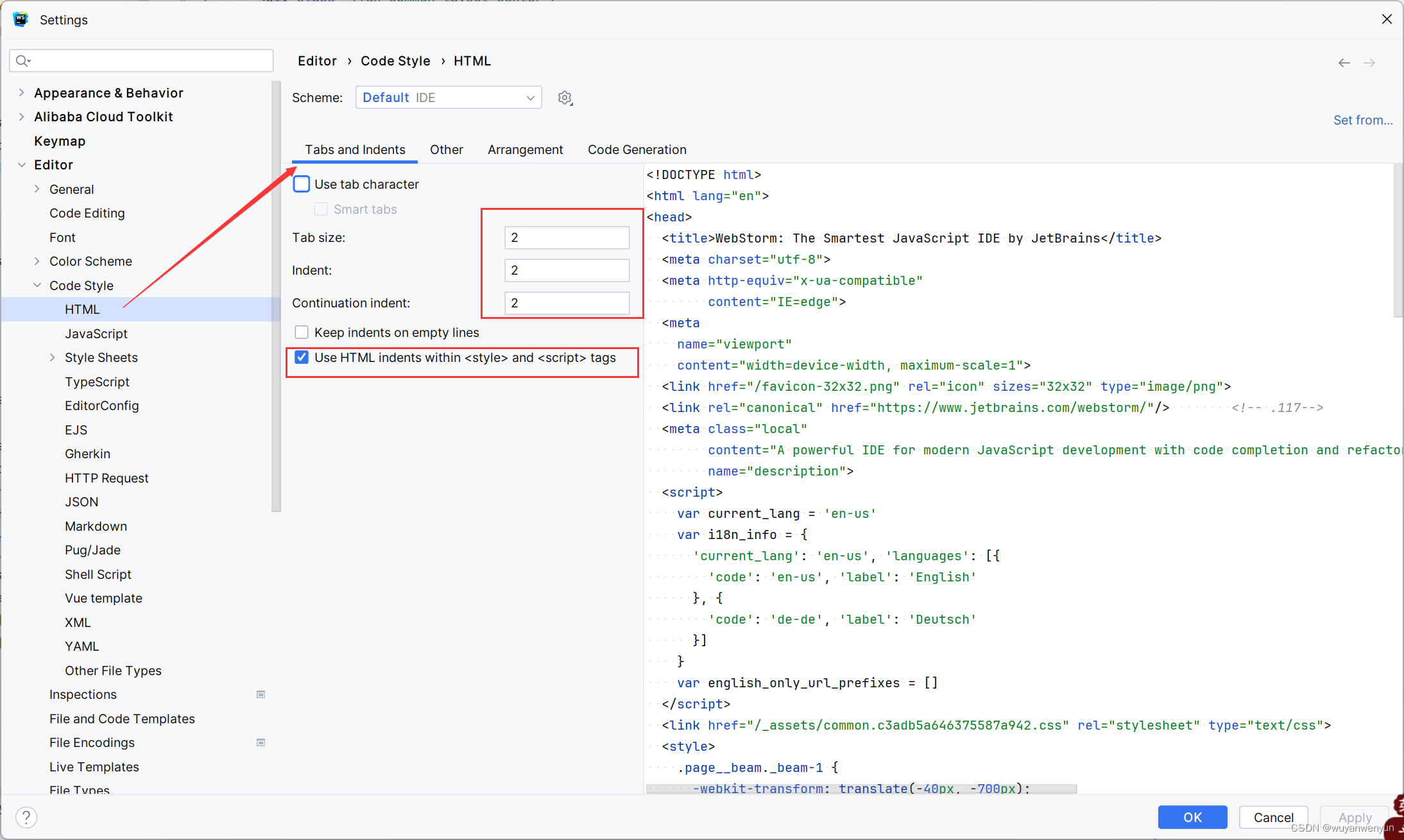
Task: Select Vue template code style entry
Action: point(103,598)
